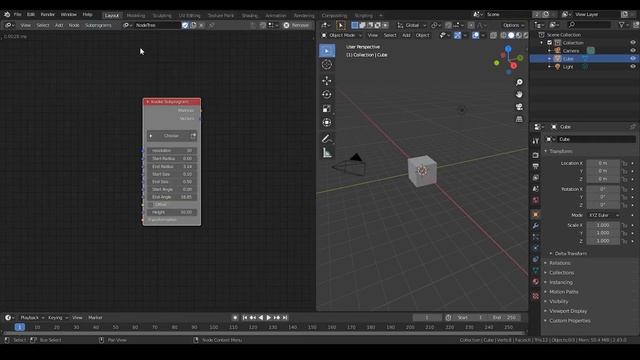Switch to the Animation workspace tab

(x=276, y=16)
